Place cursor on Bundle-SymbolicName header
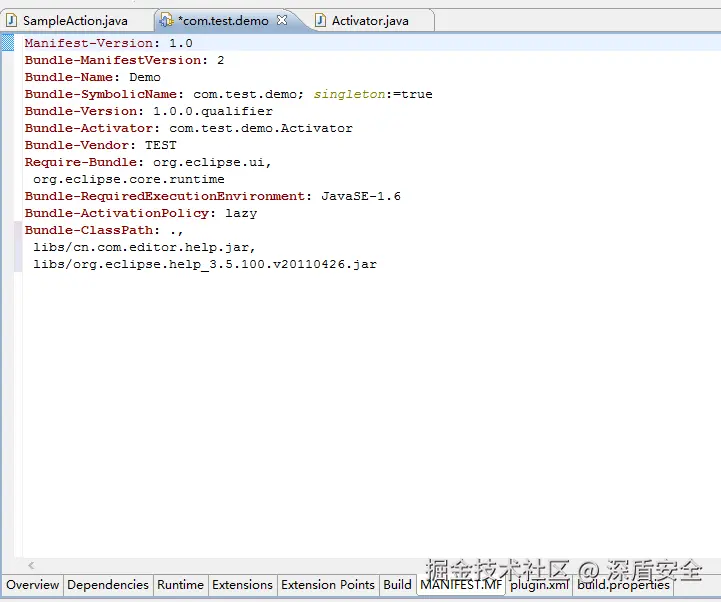The height and width of the screenshot is (602, 721). point(101,94)
